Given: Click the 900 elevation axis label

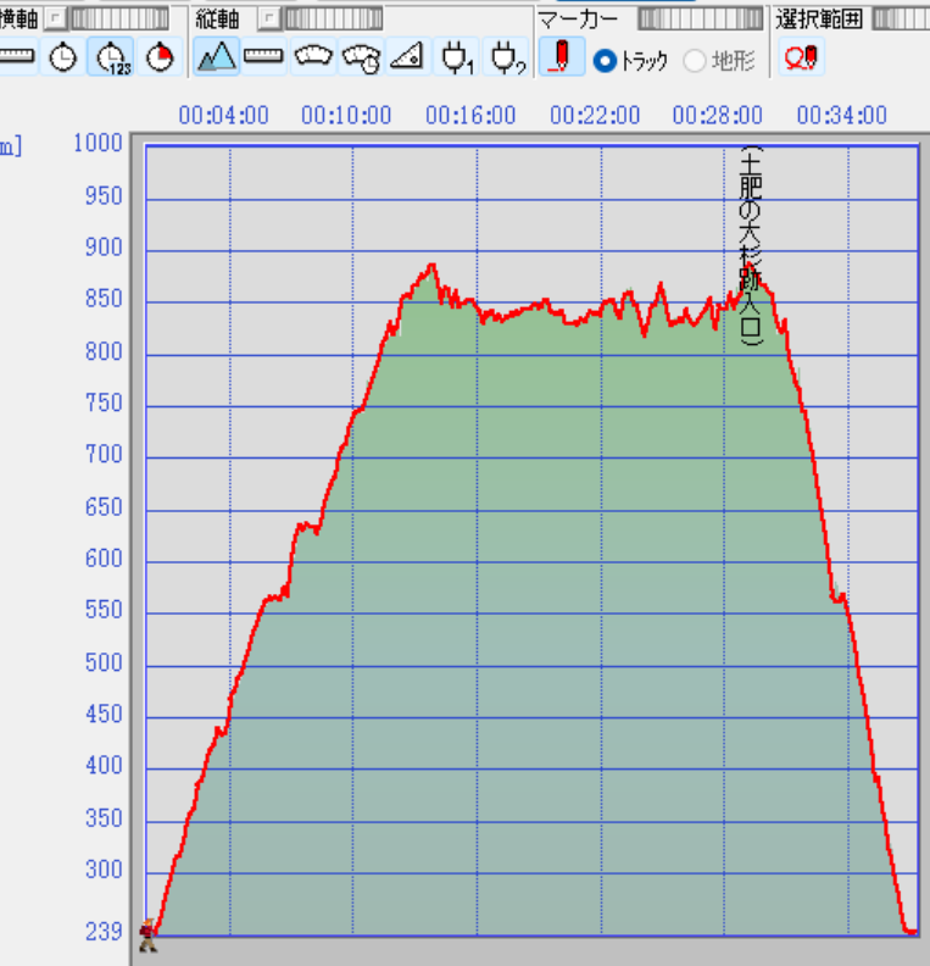Looking at the screenshot, I should (x=103, y=247).
